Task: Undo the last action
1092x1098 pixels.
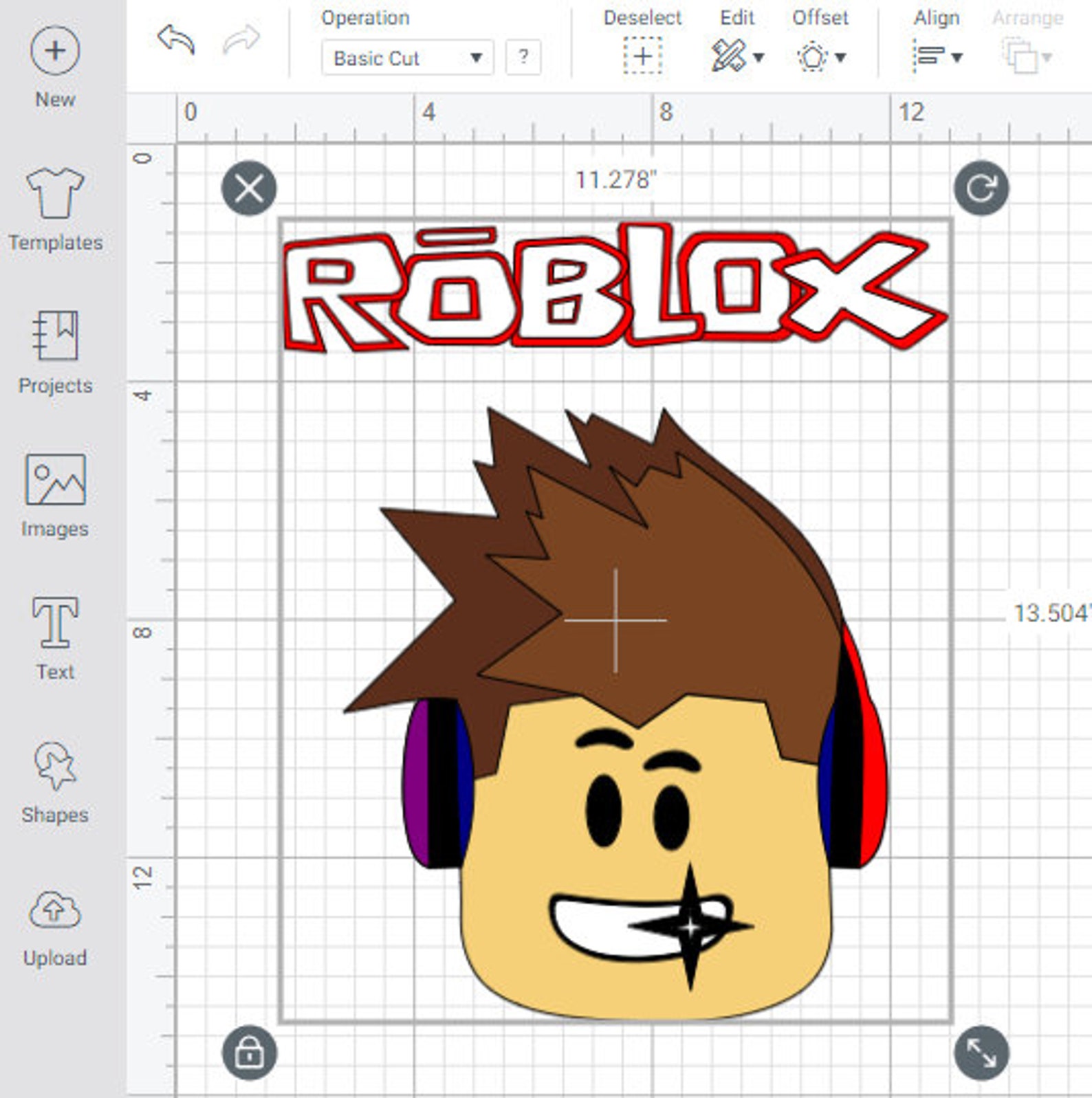Action: 176,40
